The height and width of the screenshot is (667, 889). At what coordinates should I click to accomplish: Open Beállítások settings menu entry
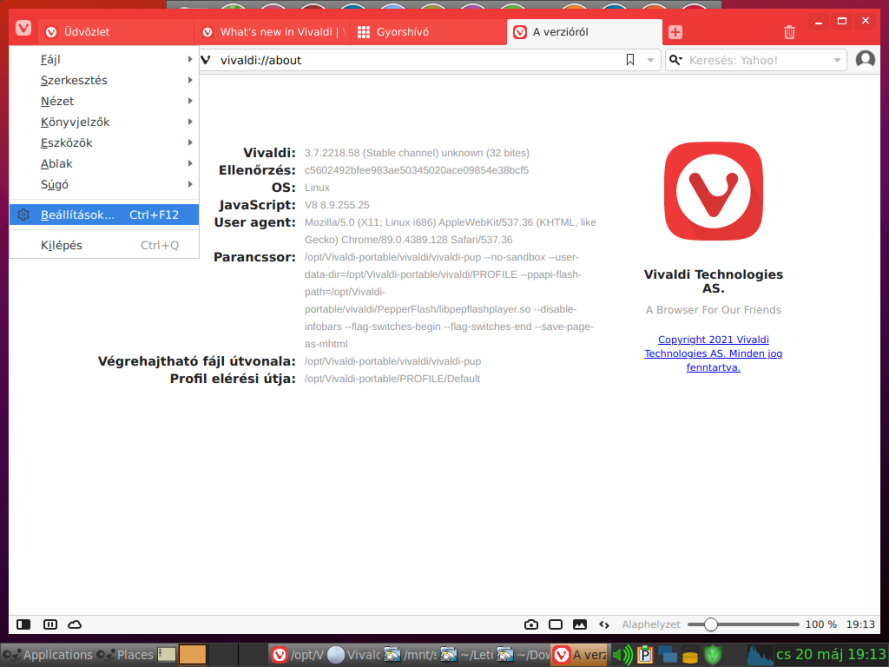104,215
